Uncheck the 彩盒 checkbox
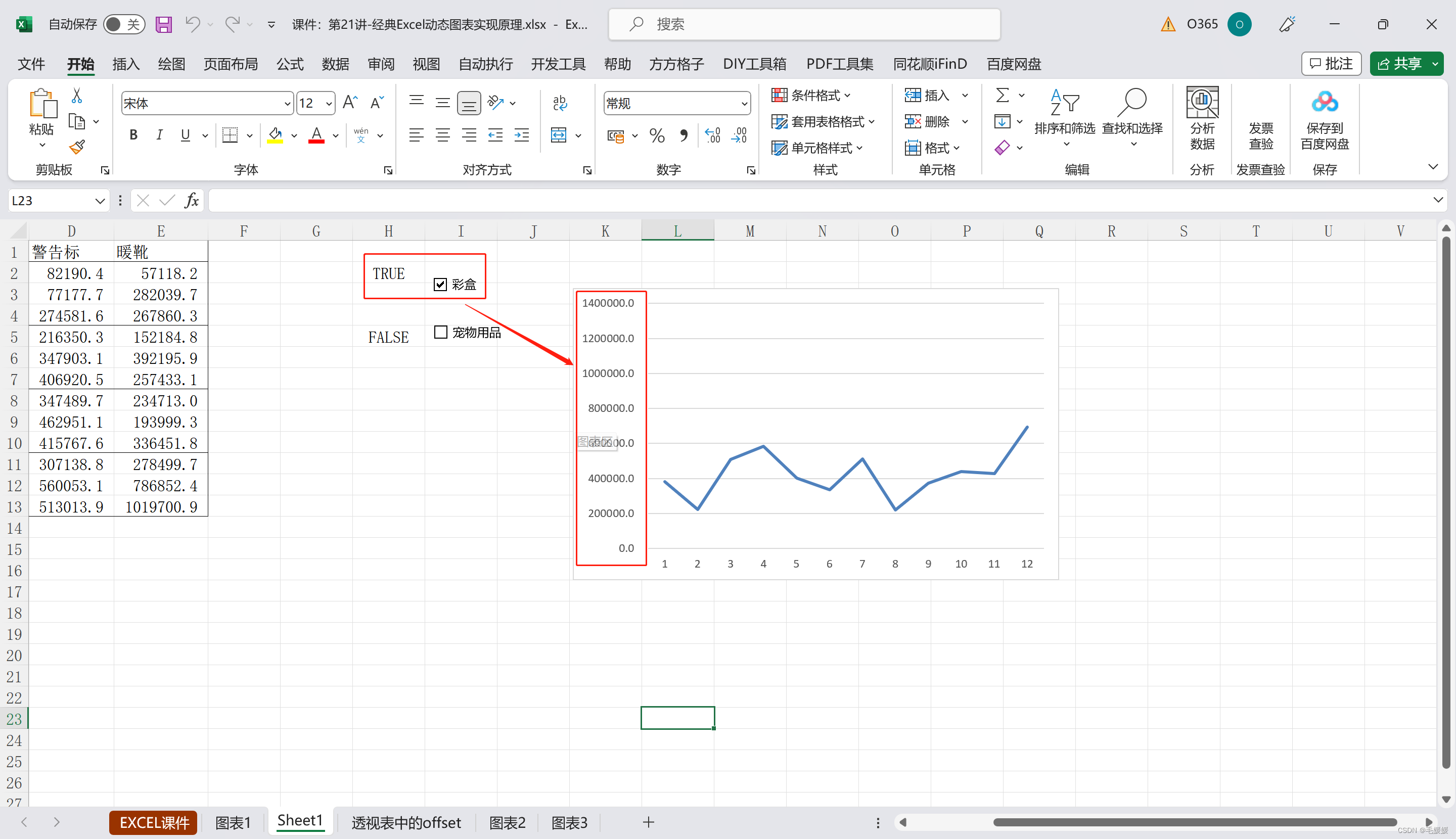Viewport: 1456px width, 839px height. (x=440, y=285)
